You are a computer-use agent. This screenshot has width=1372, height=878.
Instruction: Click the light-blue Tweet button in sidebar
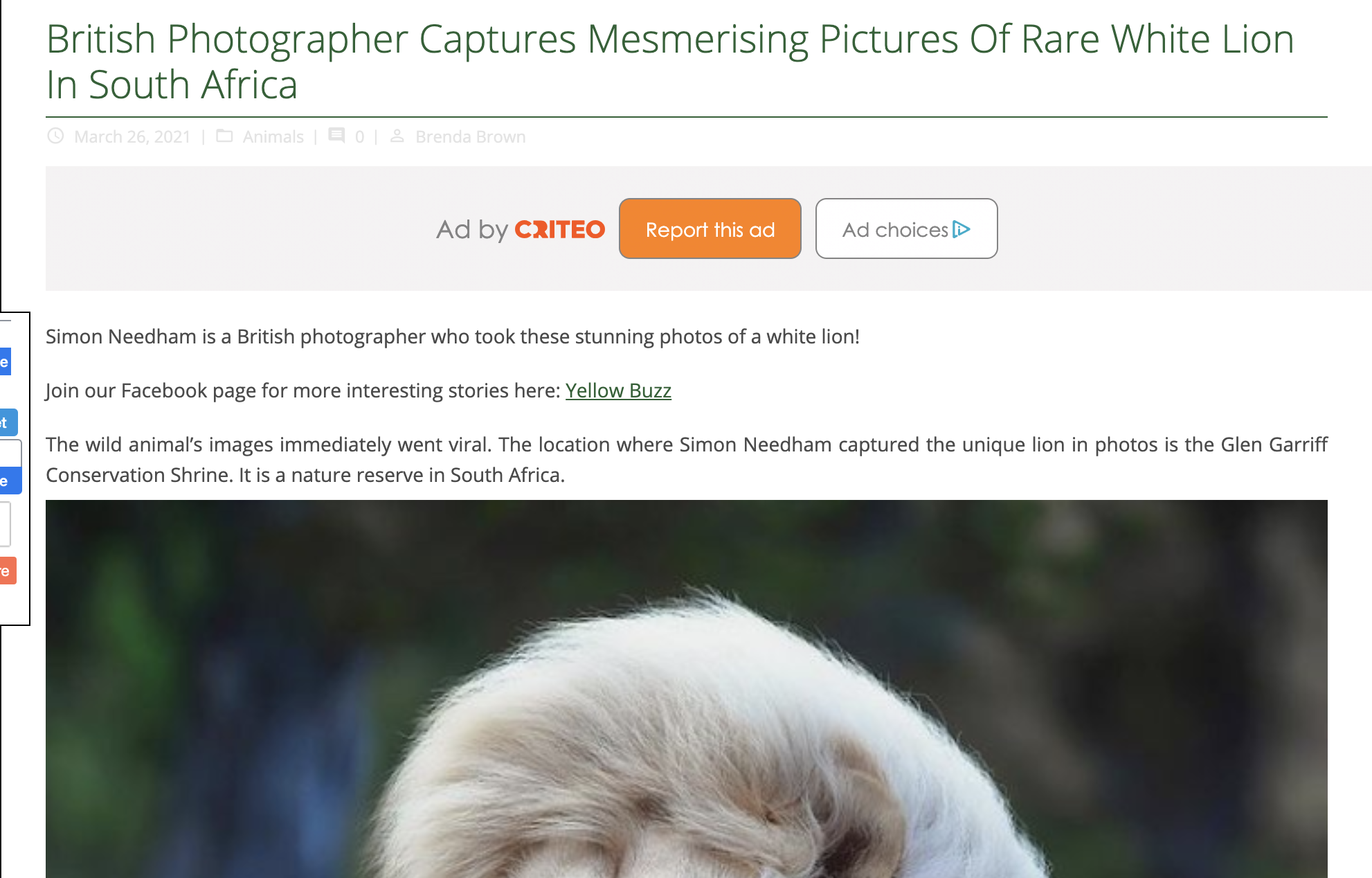click(x=8, y=422)
